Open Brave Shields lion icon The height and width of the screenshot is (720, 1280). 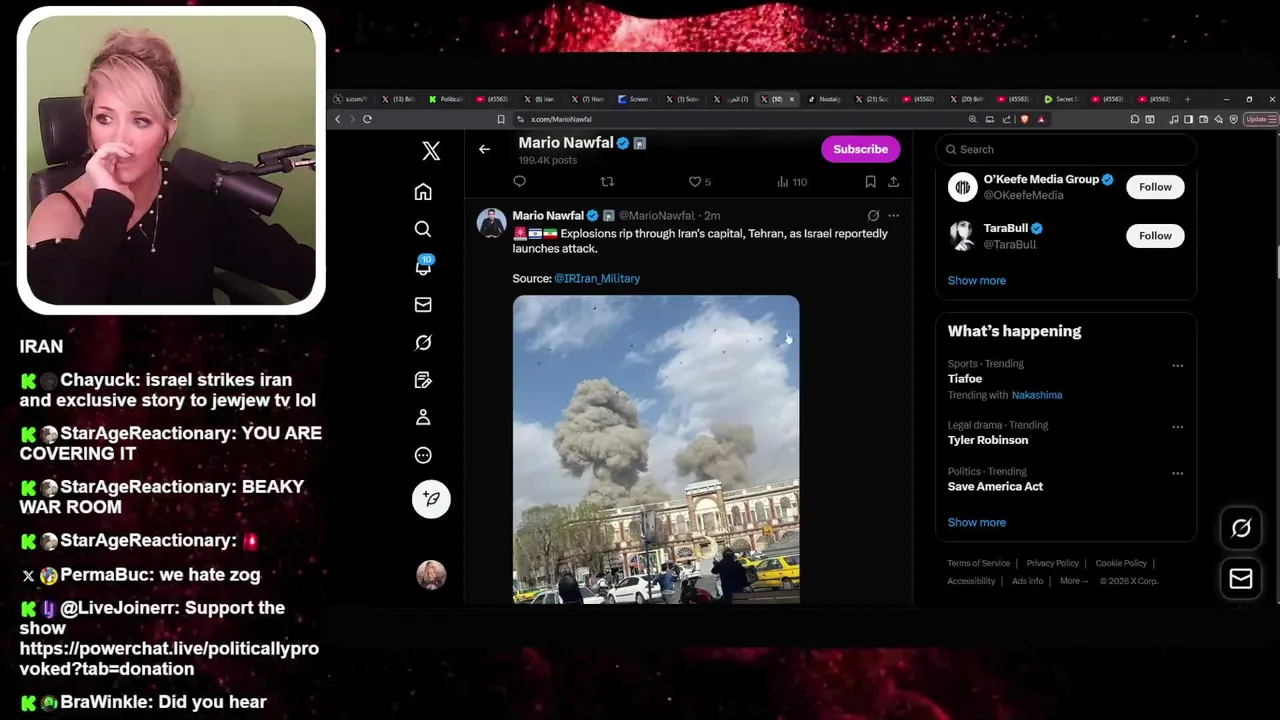(1024, 119)
